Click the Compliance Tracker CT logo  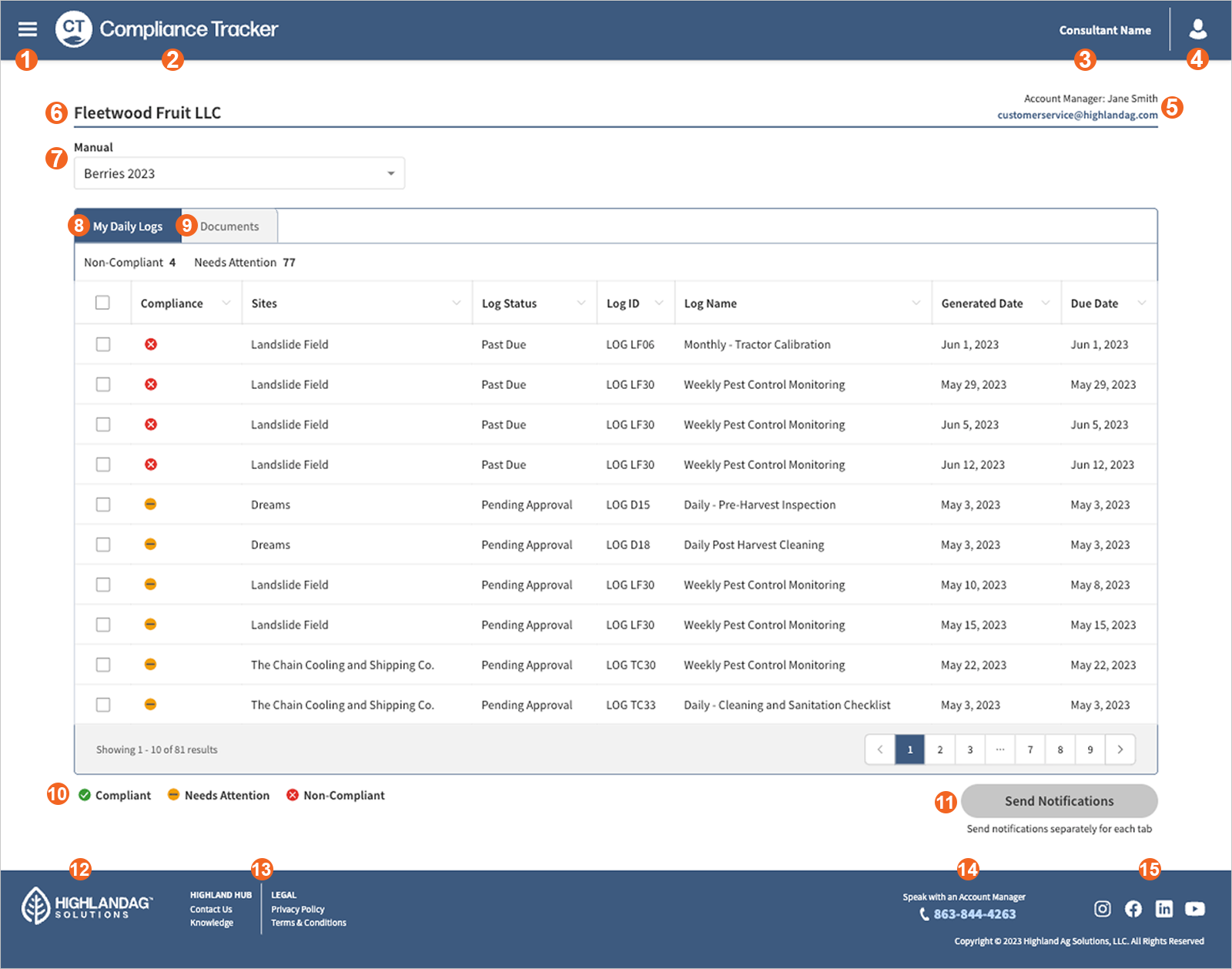pos(74,28)
